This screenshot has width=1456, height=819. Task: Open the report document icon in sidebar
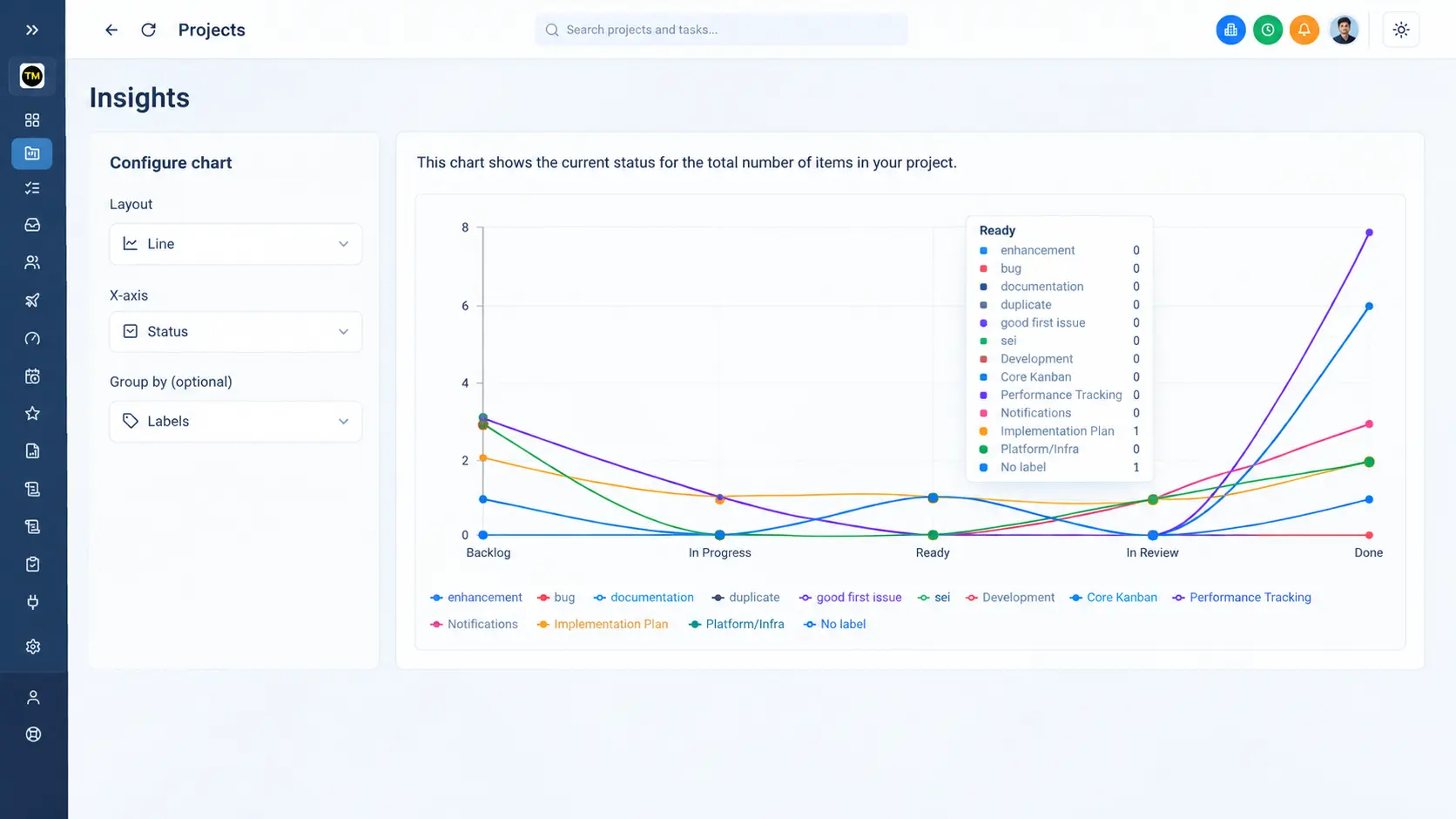point(32,451)
